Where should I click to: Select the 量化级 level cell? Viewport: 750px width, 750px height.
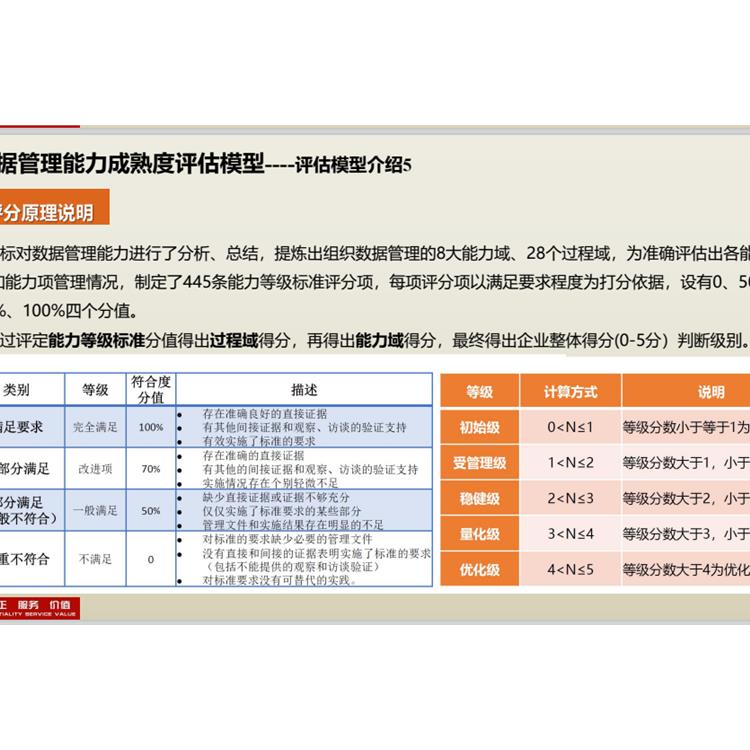(480, 534)
